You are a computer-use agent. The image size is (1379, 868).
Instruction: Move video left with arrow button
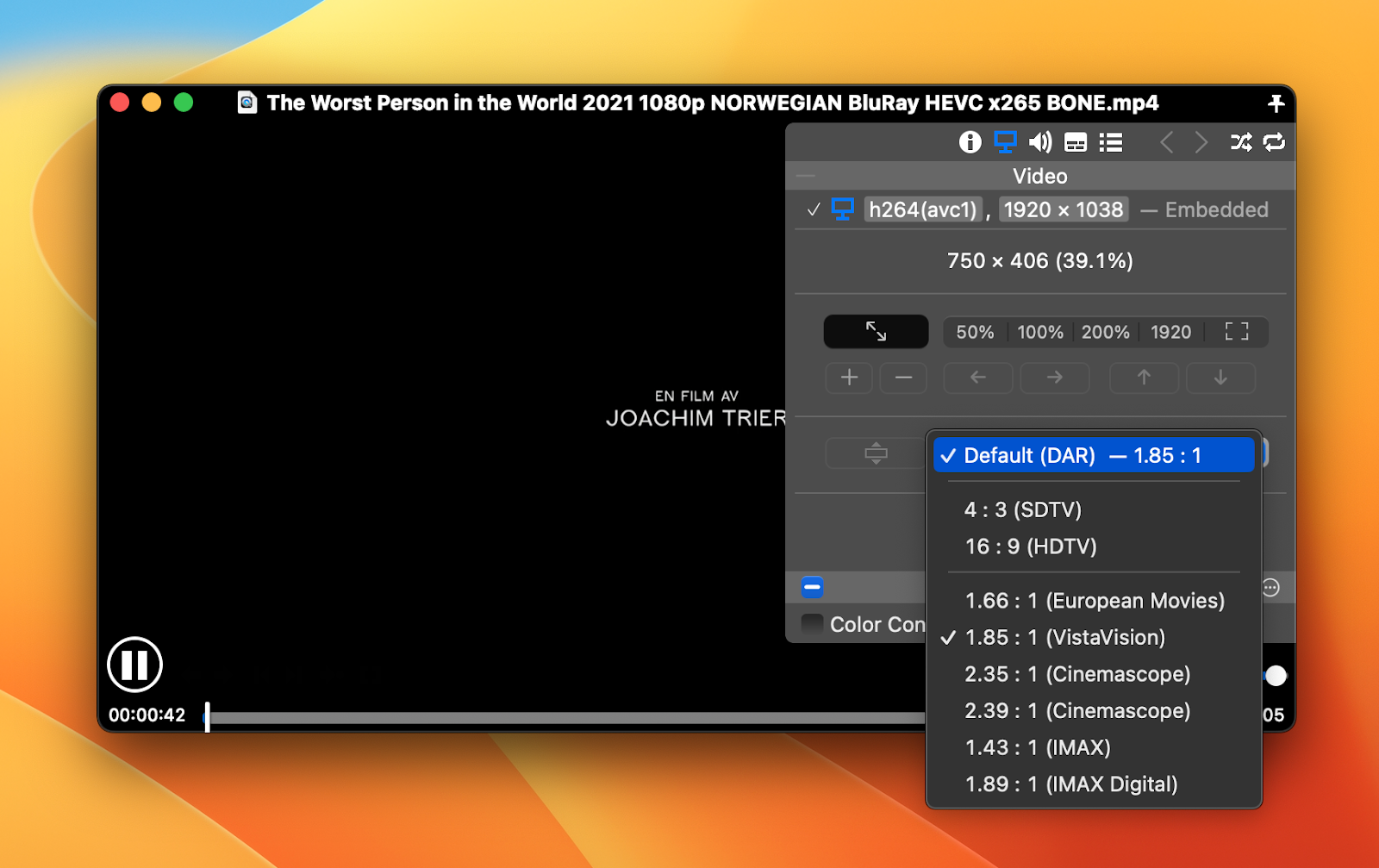[978, 378]
